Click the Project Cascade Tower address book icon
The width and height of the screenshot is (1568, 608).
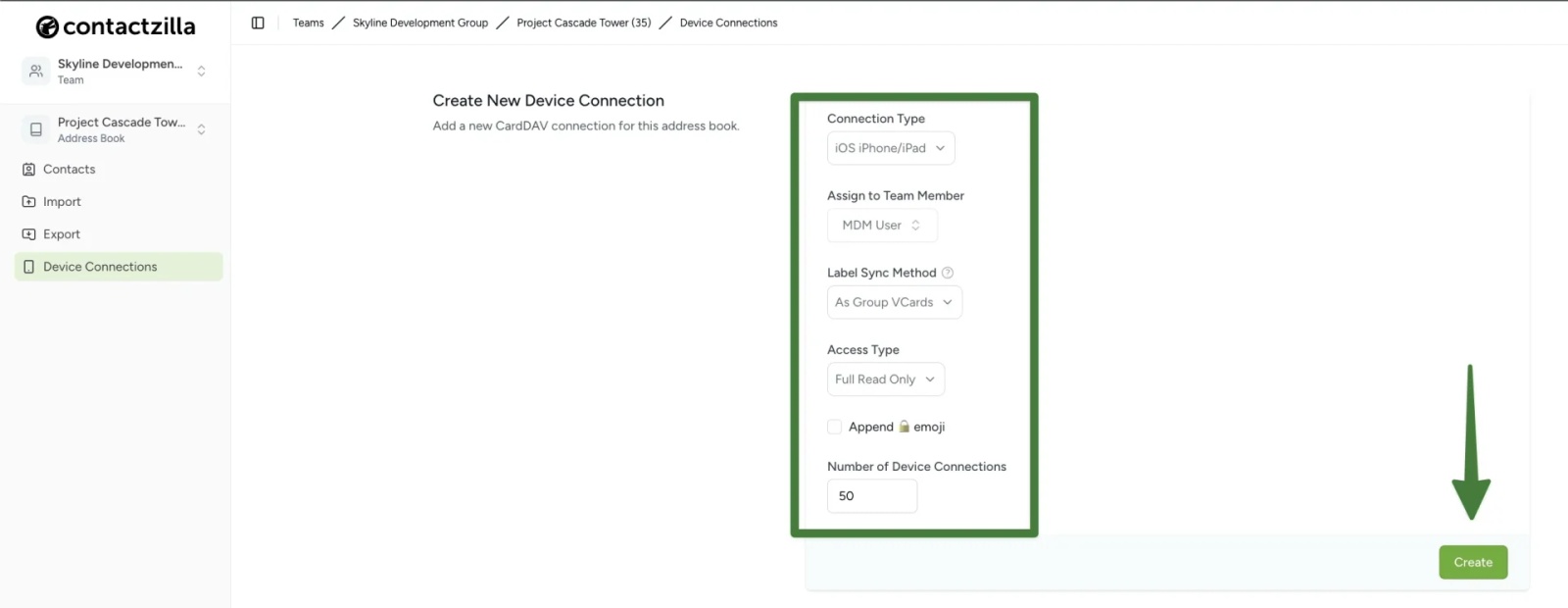[36, 129]
